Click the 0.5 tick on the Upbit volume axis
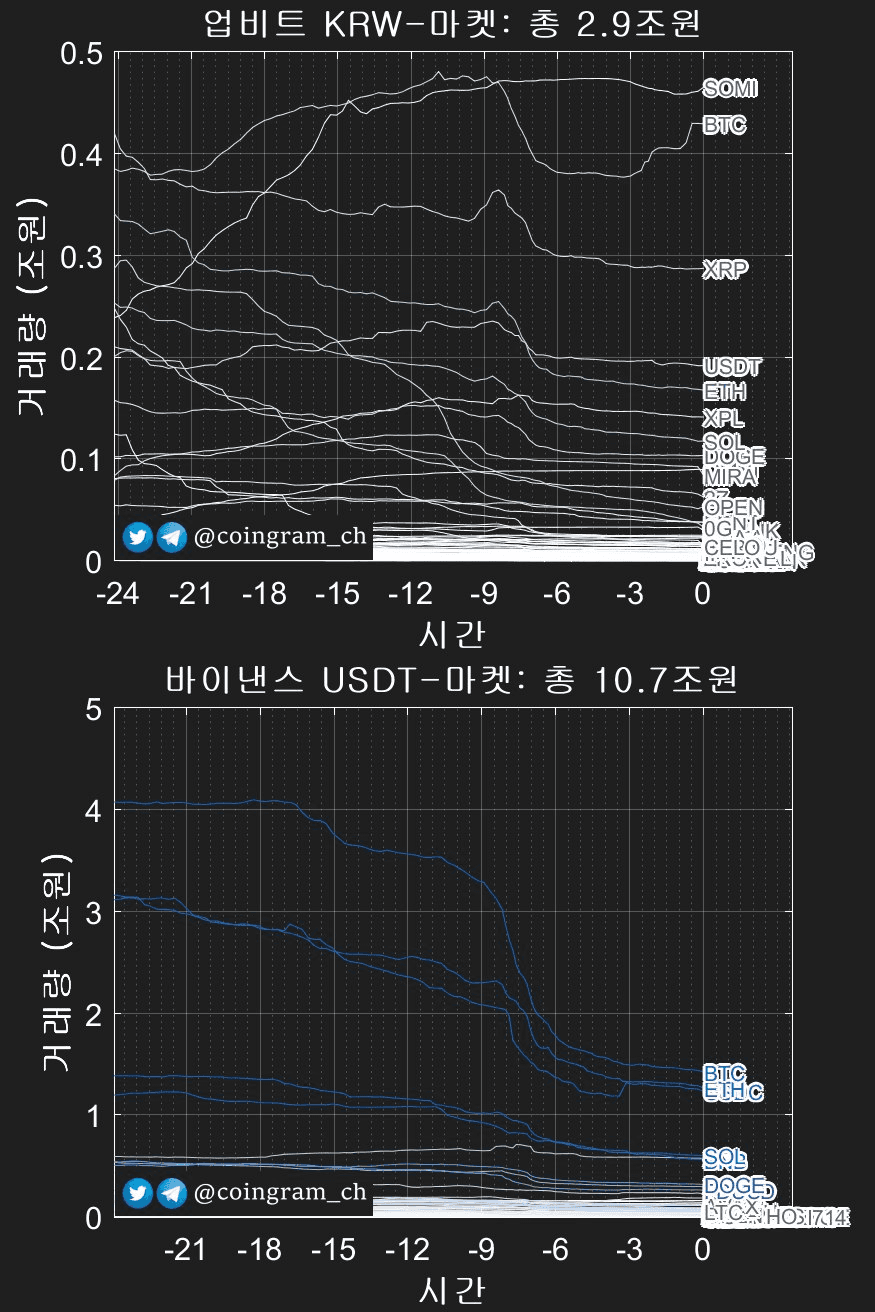This screenshot has width=875, height=1312. tap(82, 53)
